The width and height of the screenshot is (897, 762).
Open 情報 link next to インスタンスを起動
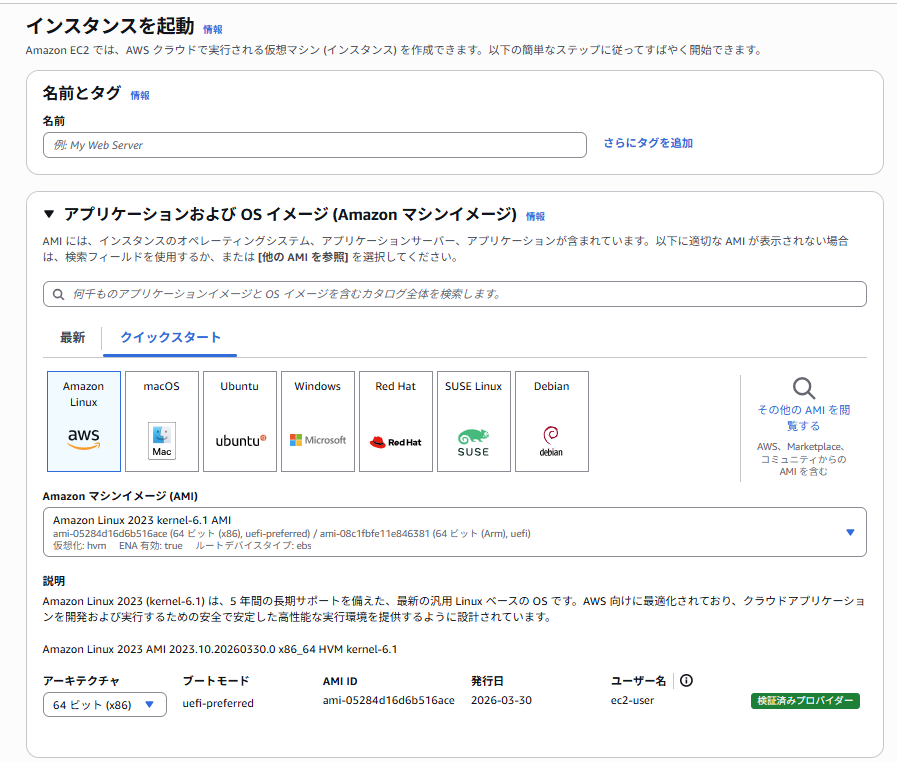(x=213, y=30)
